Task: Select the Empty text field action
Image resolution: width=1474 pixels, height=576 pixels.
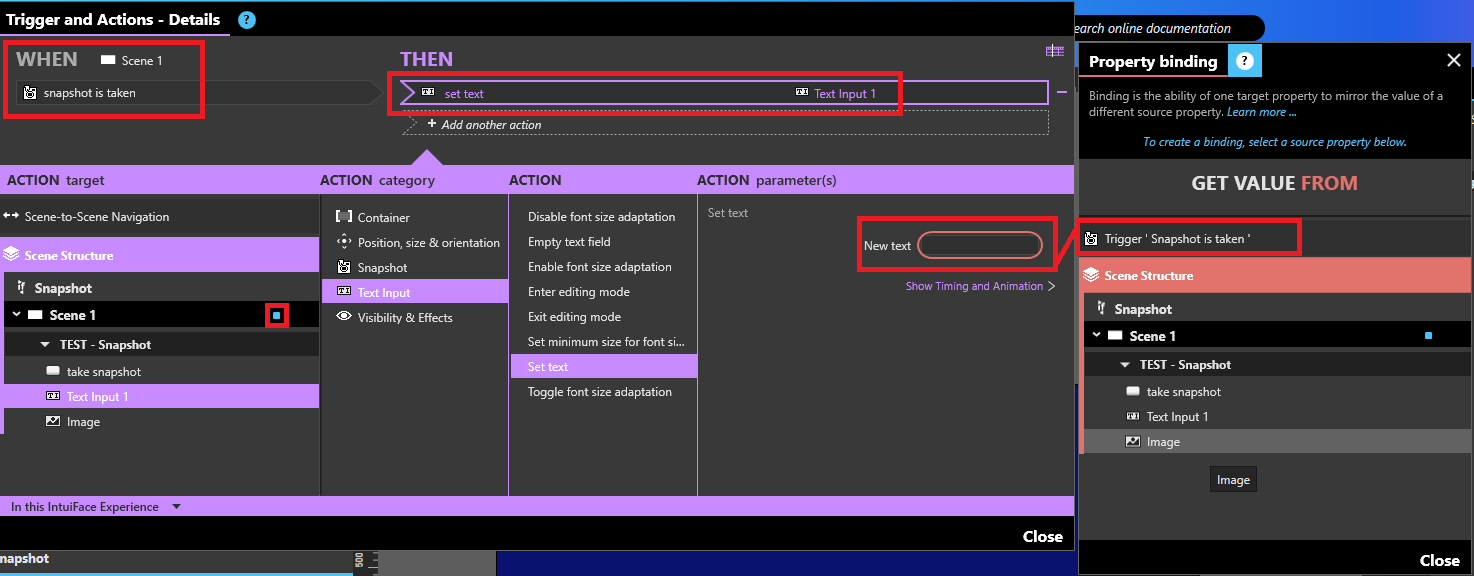Action: pyautogui.click(x=569, y=242)
